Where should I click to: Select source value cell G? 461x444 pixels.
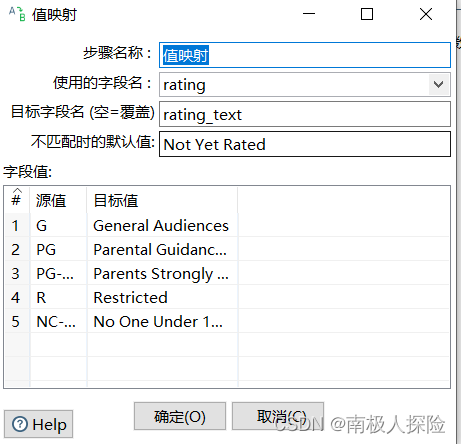pyautogui.click(x=58, y=225)
